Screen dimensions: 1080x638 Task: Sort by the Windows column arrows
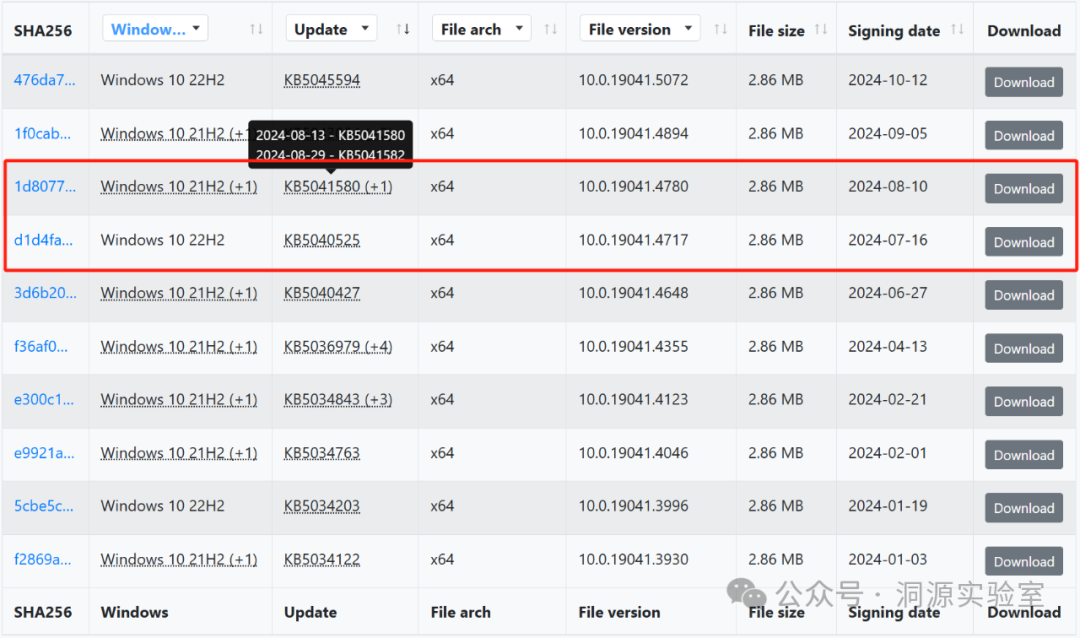pos(256,29)
